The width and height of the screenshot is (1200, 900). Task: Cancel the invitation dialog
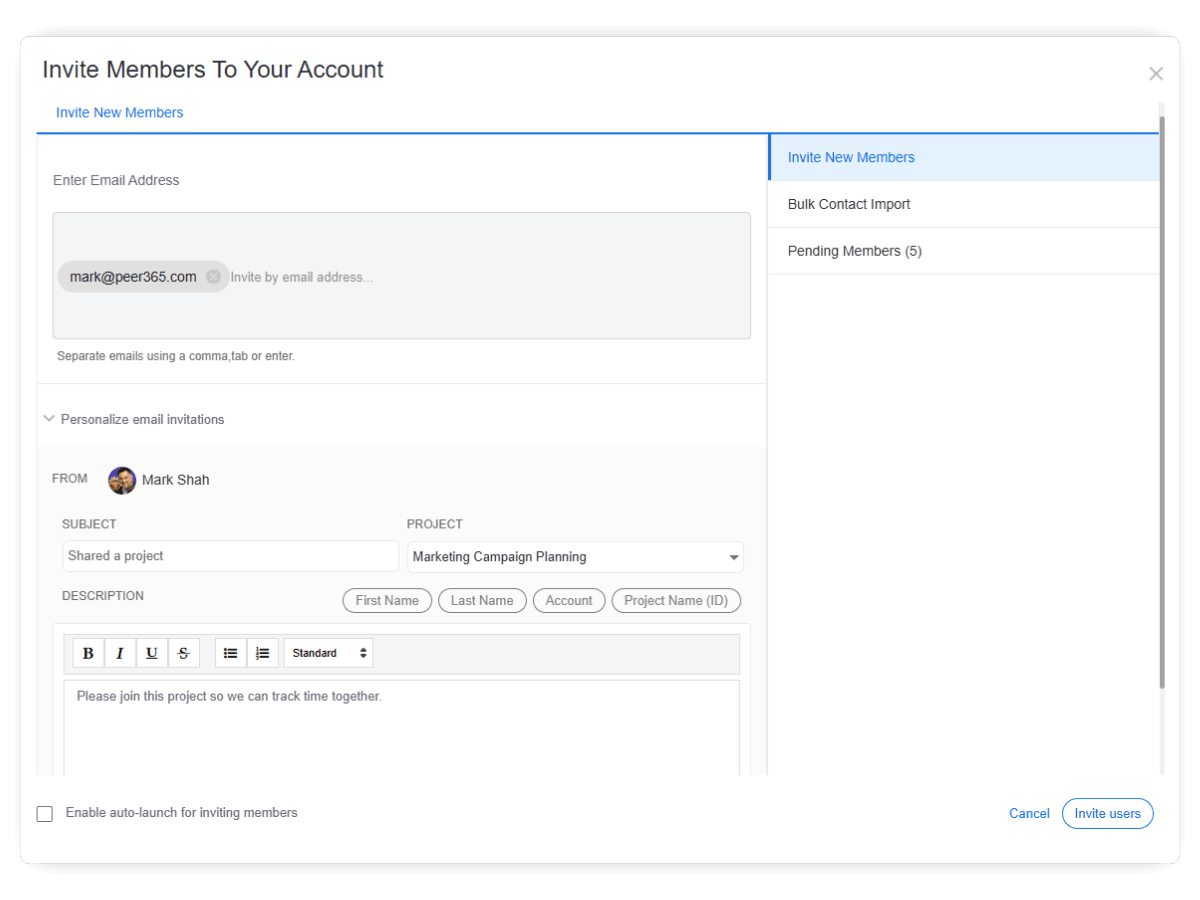point(1029,813)
